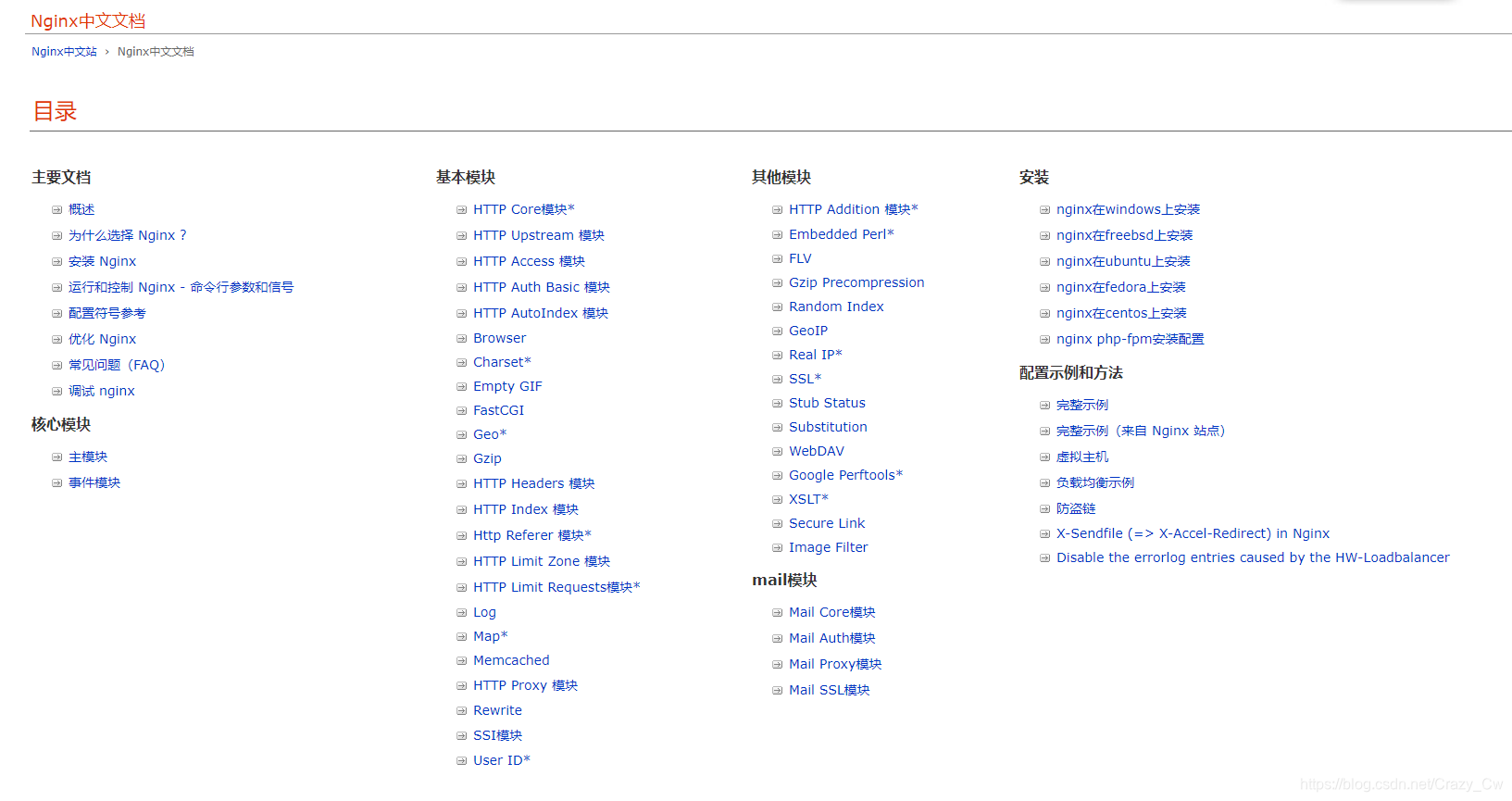The width and height of the screenshot is (1512, 801).
Task: Open the SSI模块 link
Action: point(497,735)
